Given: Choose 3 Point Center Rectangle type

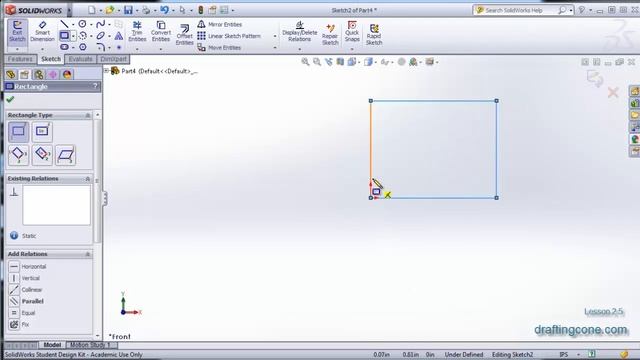Looking at the screenshot, I should pos(42,155).
